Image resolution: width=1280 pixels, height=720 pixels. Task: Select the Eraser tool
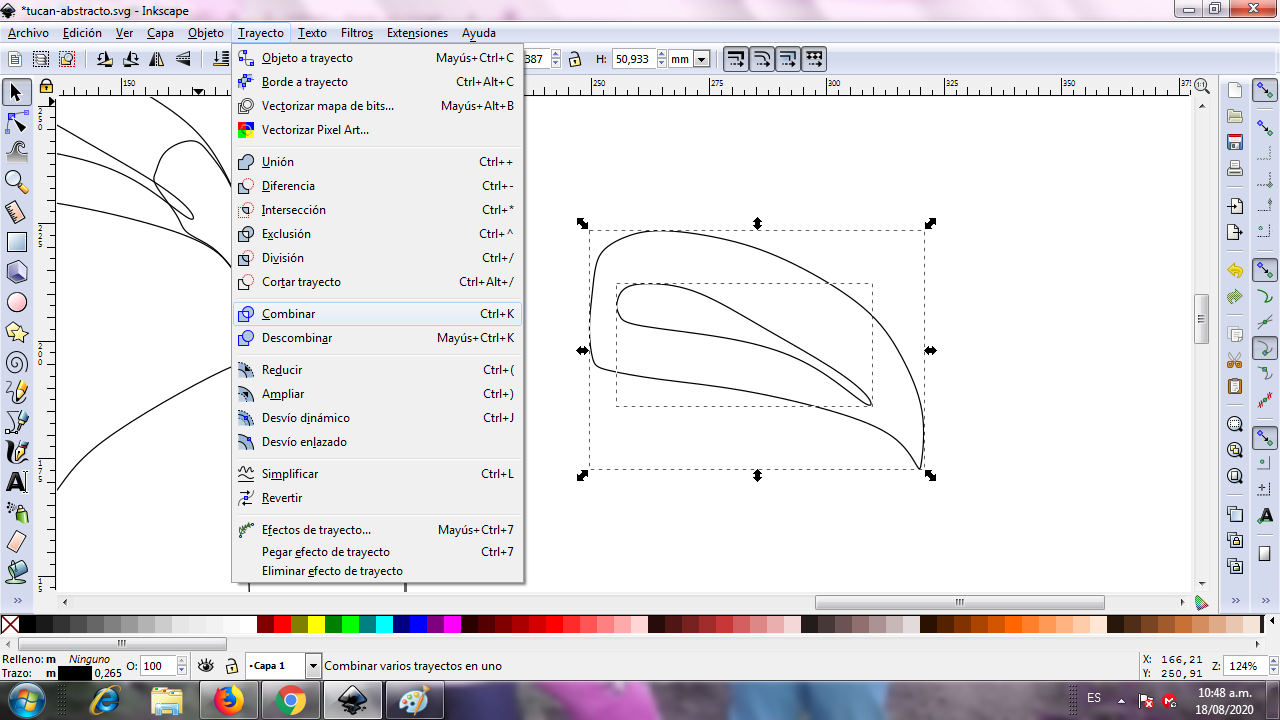click(x=16, y=542)
